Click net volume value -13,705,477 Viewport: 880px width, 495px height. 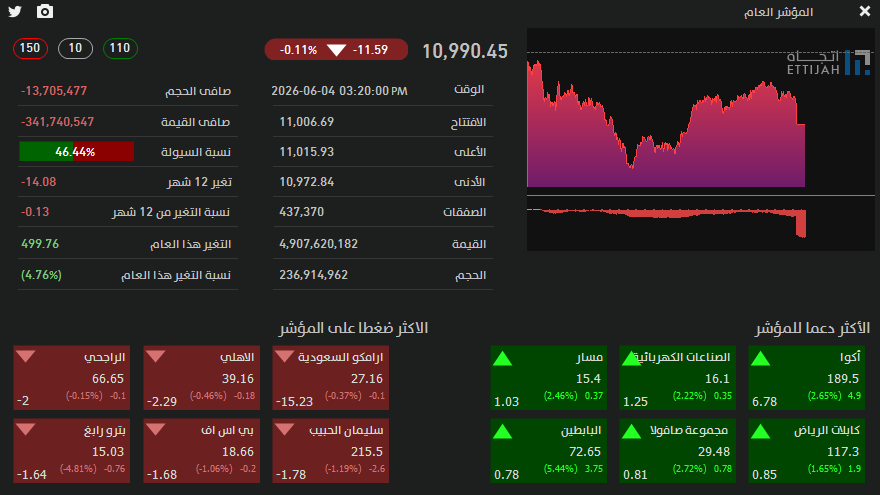pyautogui.click(x=54, y=91)
